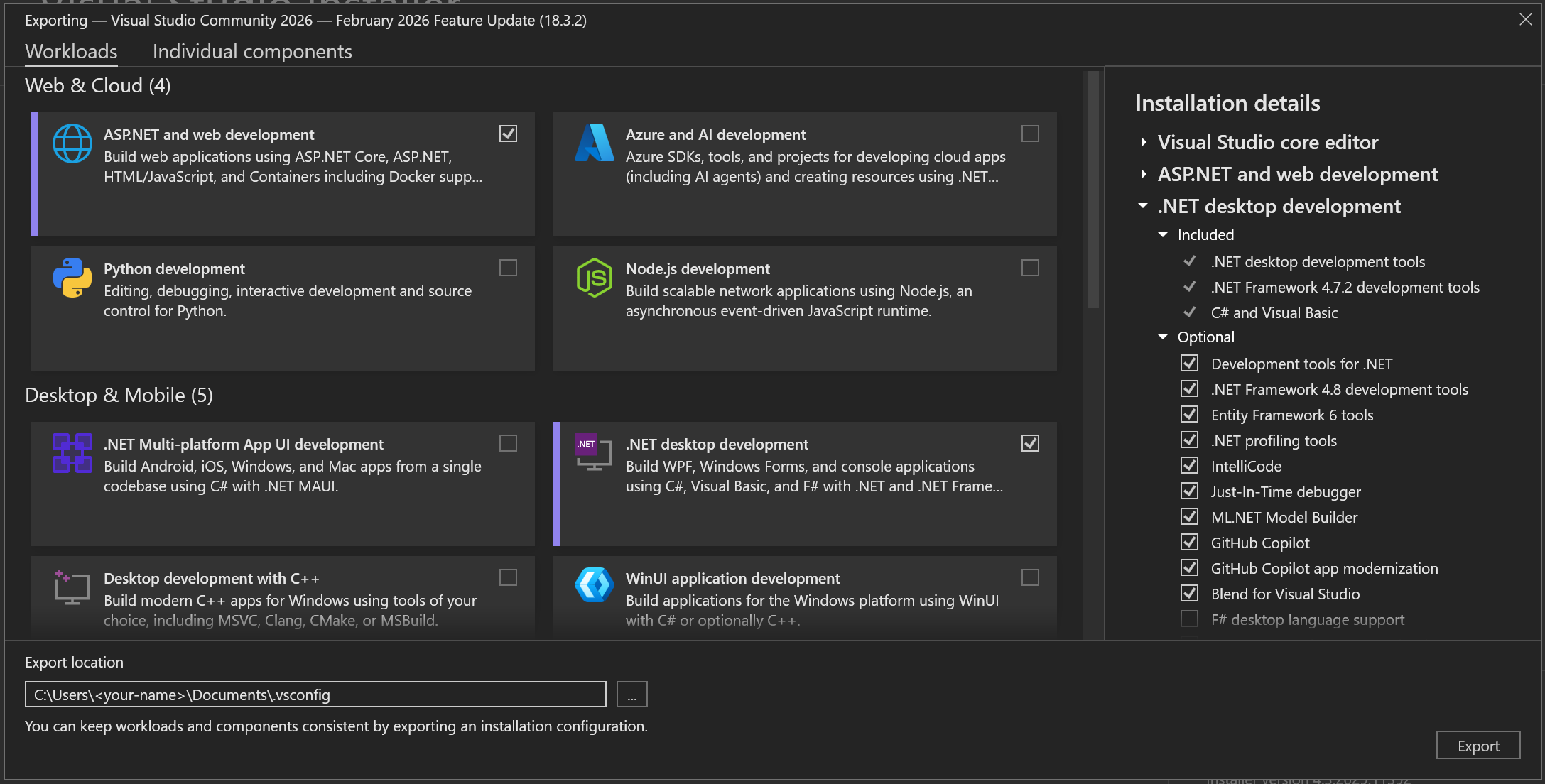
Task: Select the .NET desktop development monitor icon
Action: tap(594, 453)
